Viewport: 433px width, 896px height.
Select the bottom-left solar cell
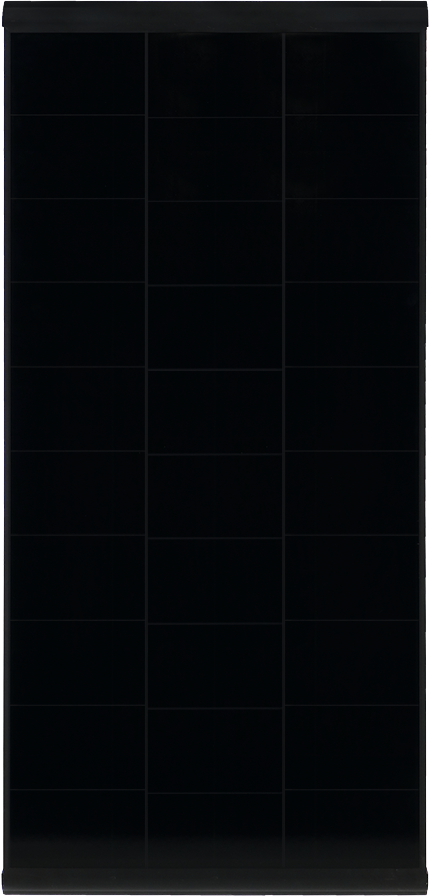pyautogui.click(x=78, y=827)
